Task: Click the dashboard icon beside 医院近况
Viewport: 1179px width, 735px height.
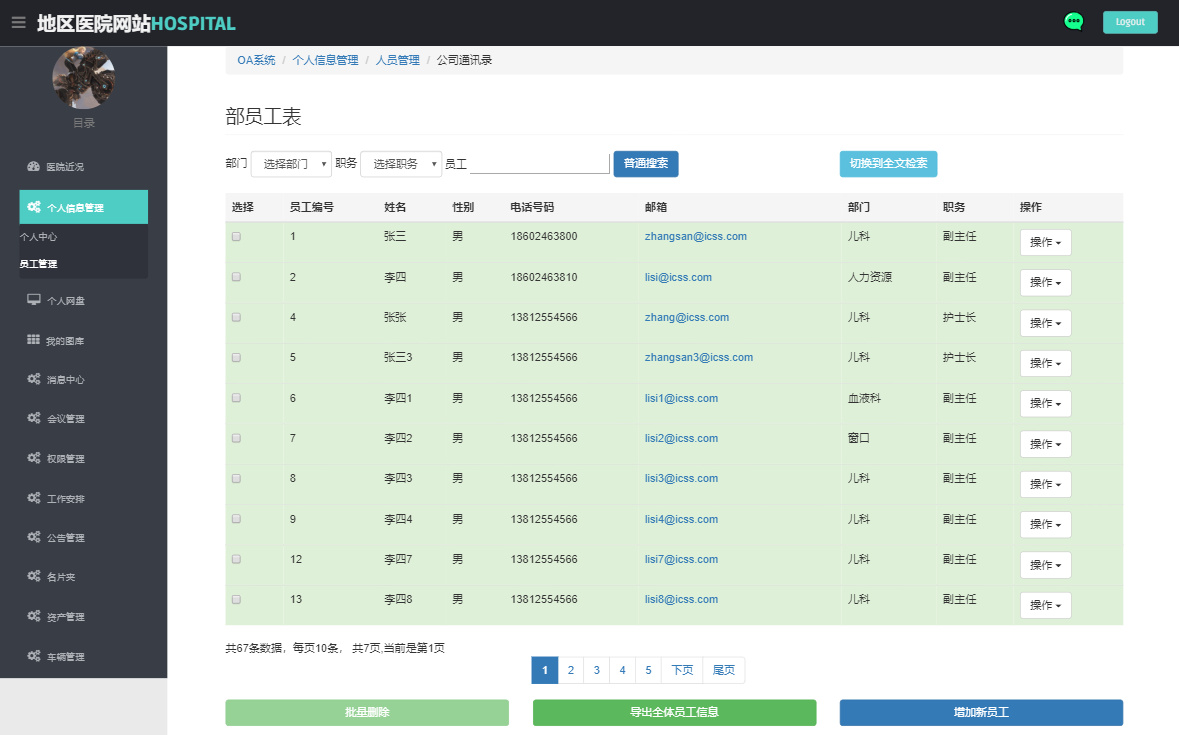Action: pos(33,167)
